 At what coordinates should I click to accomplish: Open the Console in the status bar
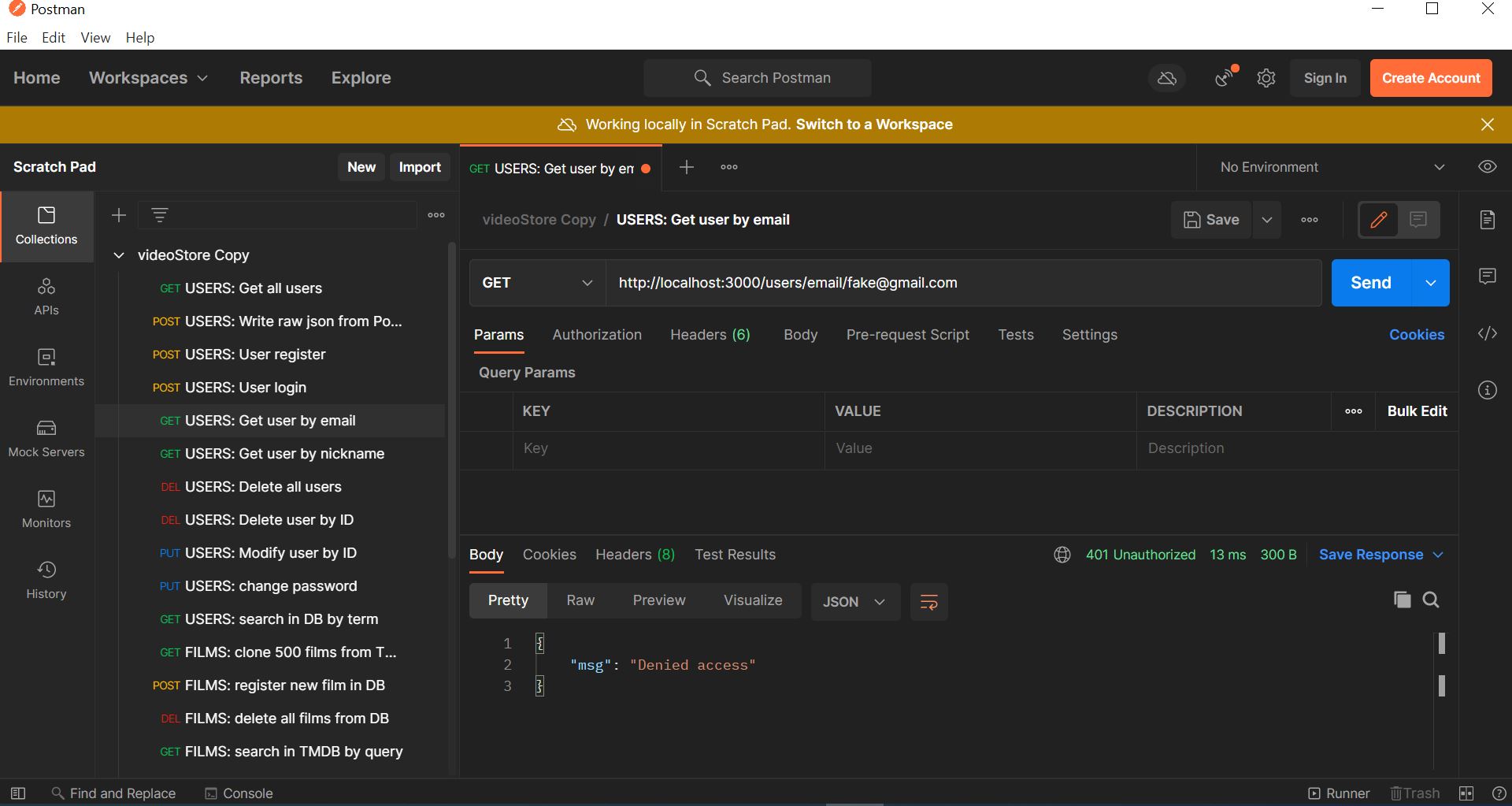(x=239, y=793)
